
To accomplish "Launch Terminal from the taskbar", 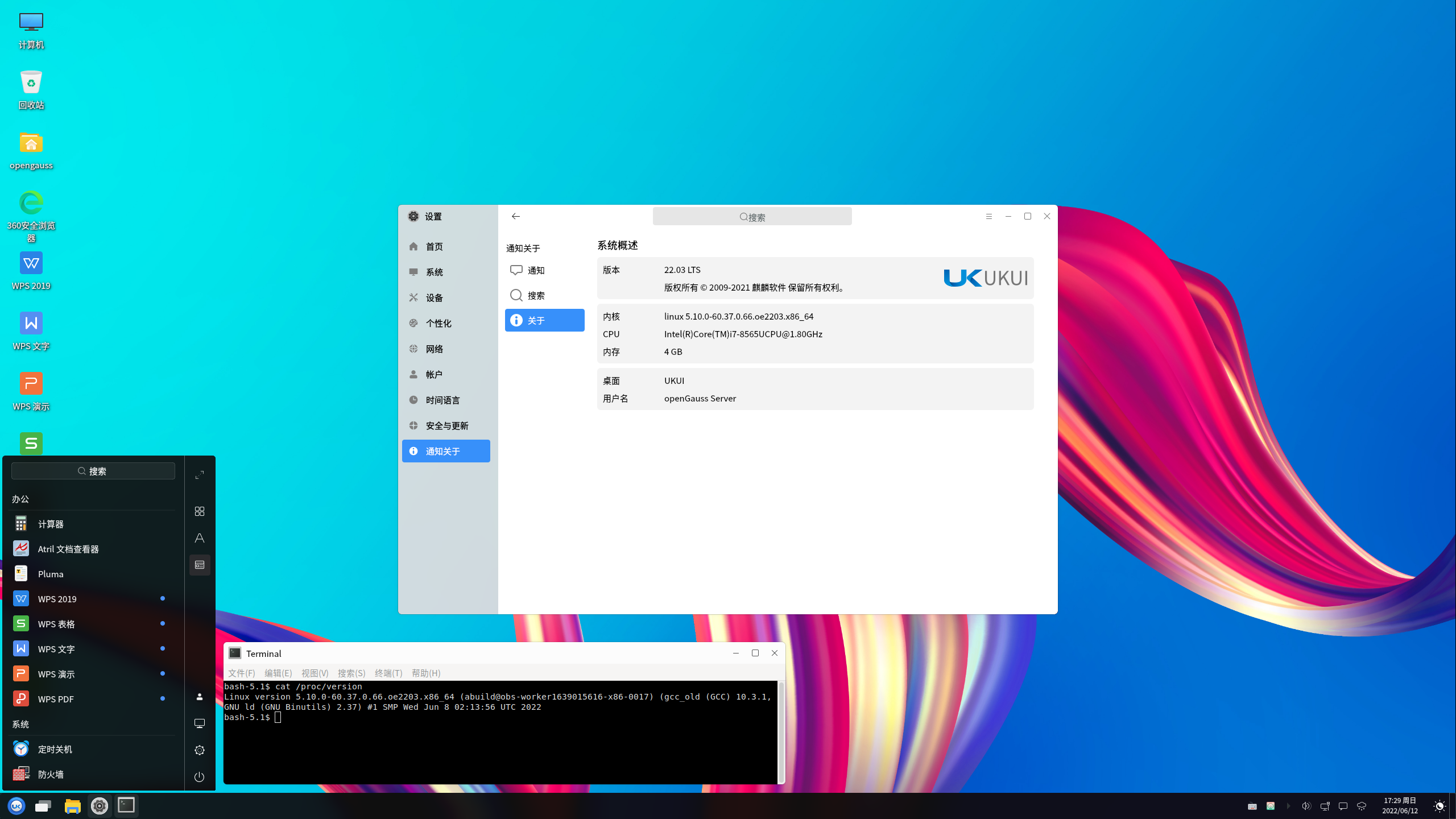I will 126,806.
